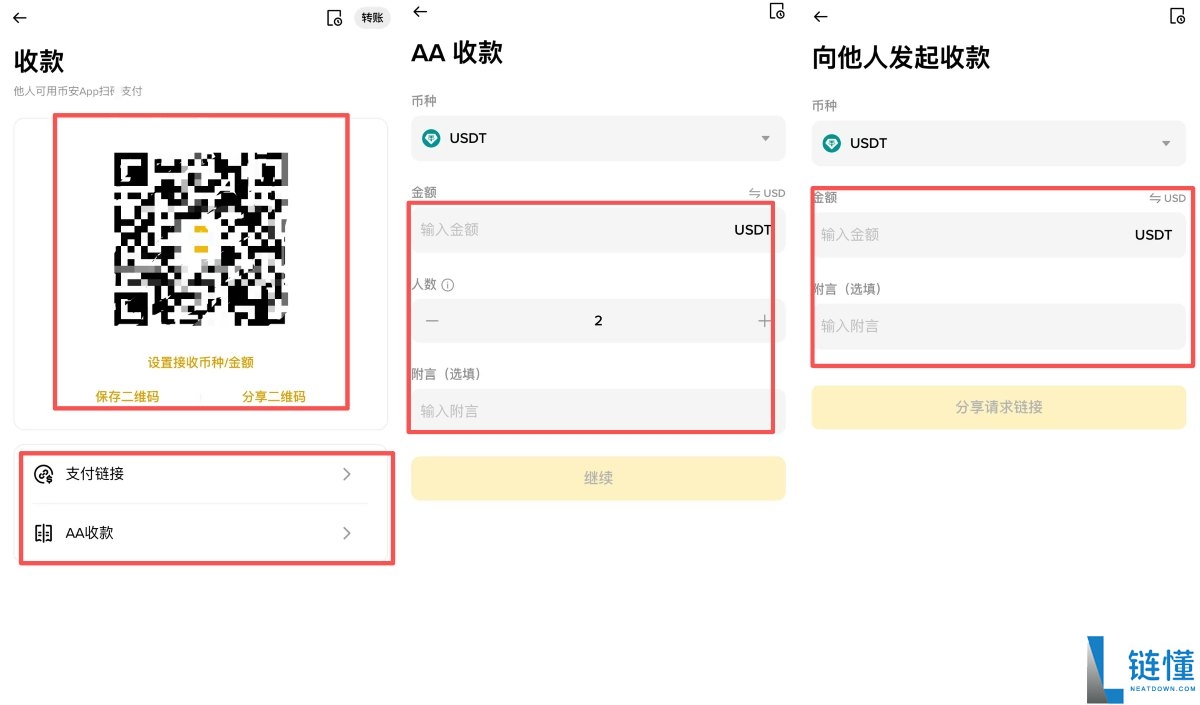The width and height of the screenshot is (1200, 705).
Task: Increase 人数 using the plus stepper
Action: 764,320
